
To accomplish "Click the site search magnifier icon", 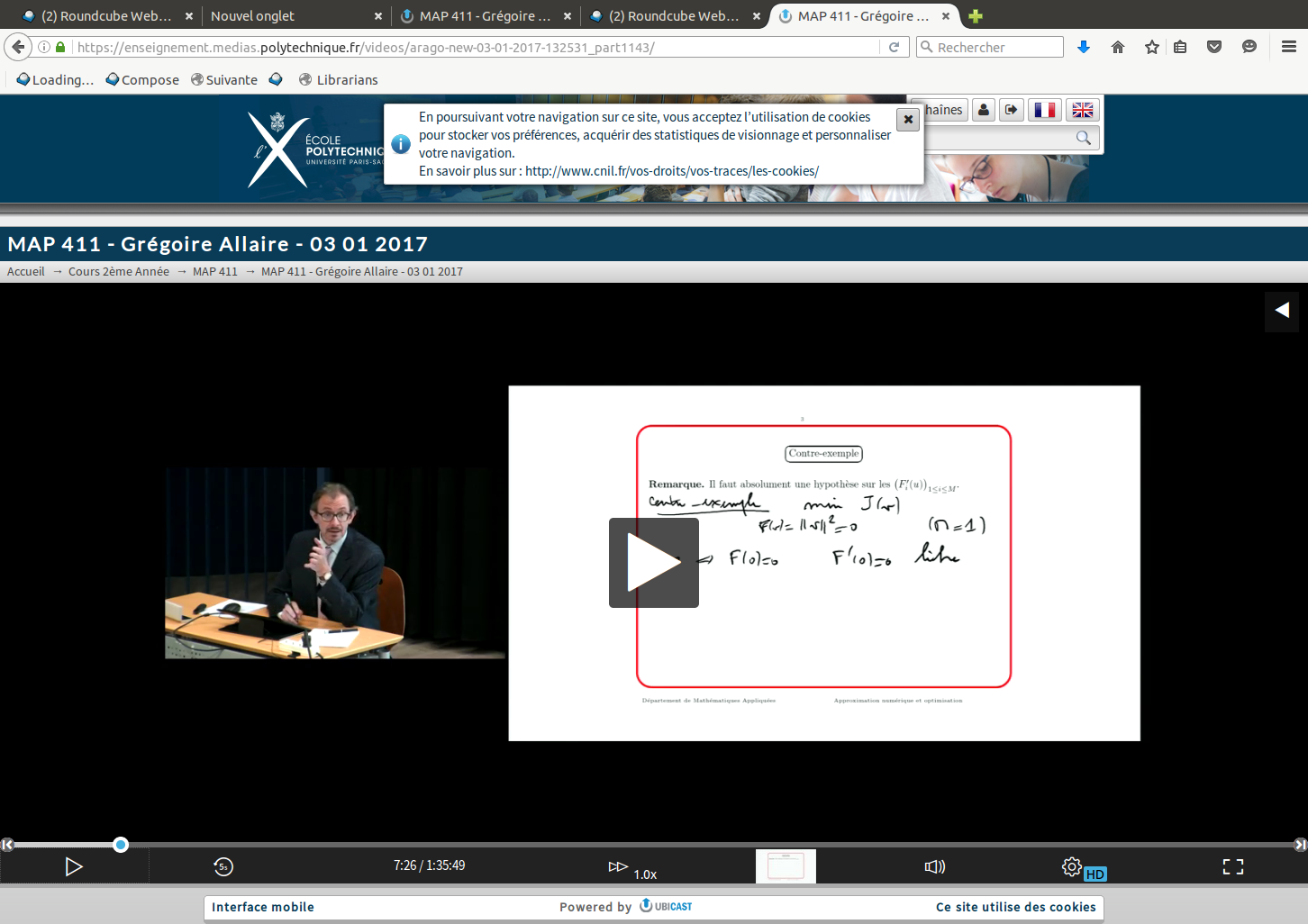I will [x=1083, y=138].
